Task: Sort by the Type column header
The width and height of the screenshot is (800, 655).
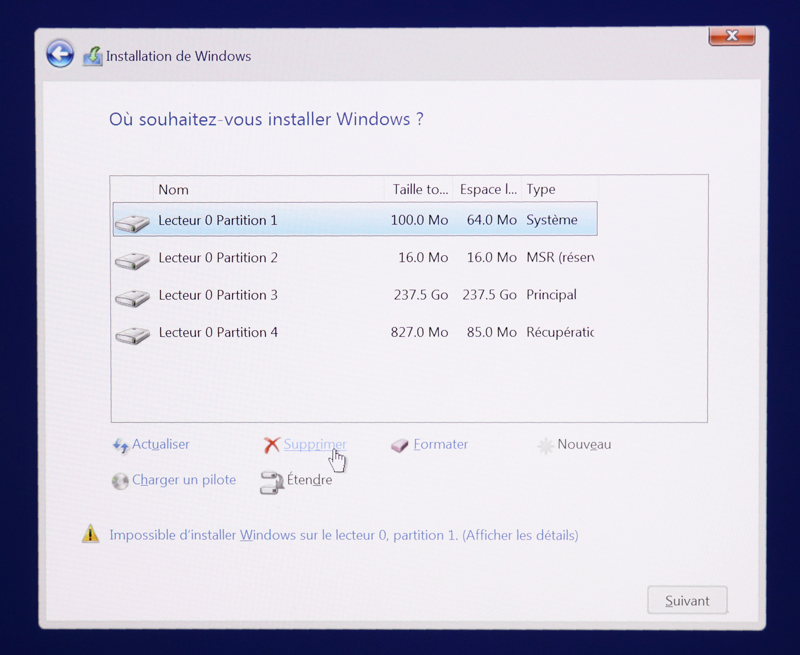Action: click(x=560, y=190)
